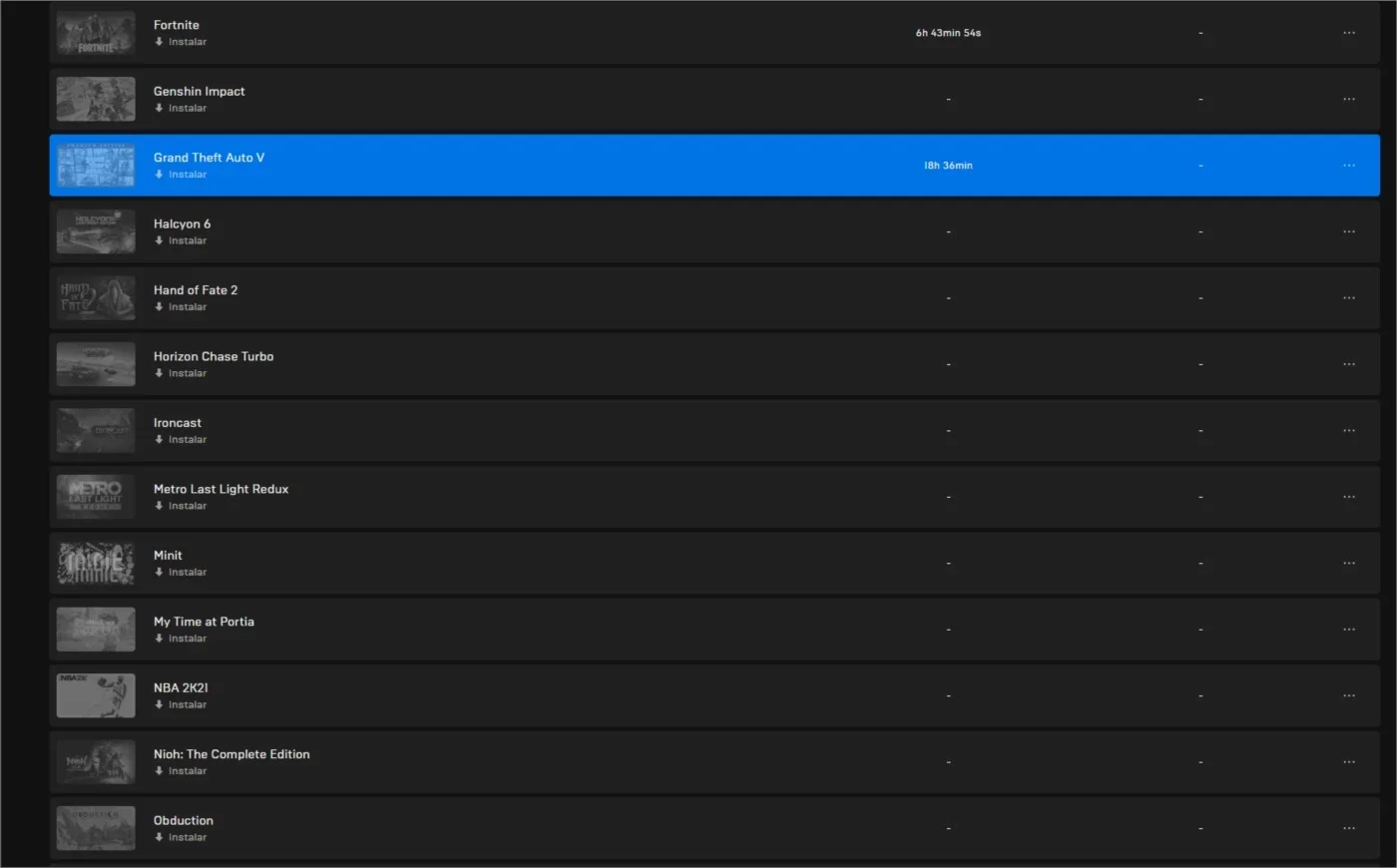Select the Minit cover thumbnail

(x=96, y=564)
